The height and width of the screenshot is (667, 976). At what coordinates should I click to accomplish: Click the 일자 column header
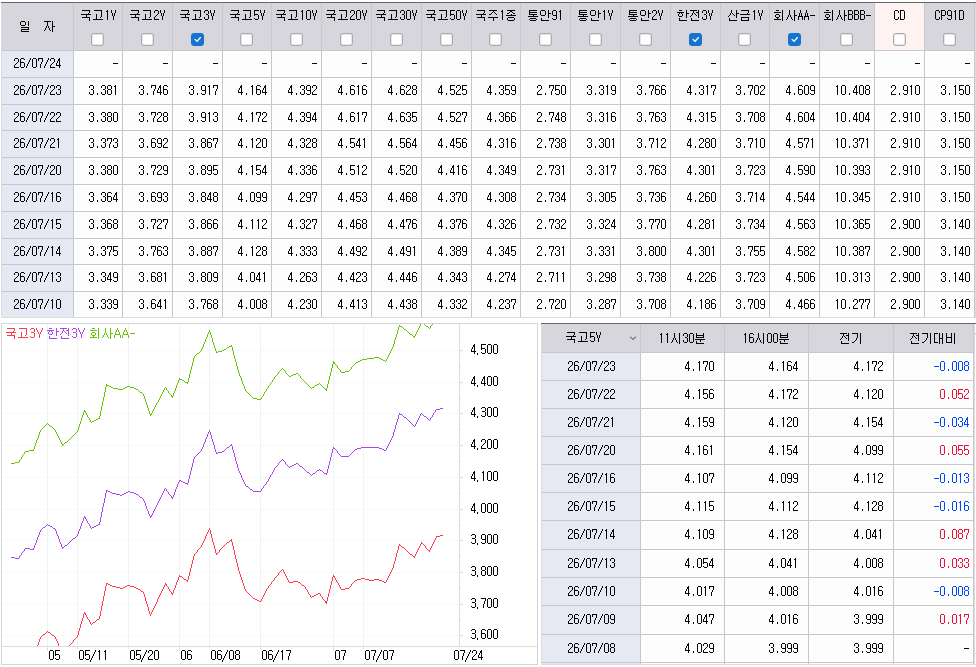coord(37,26)
